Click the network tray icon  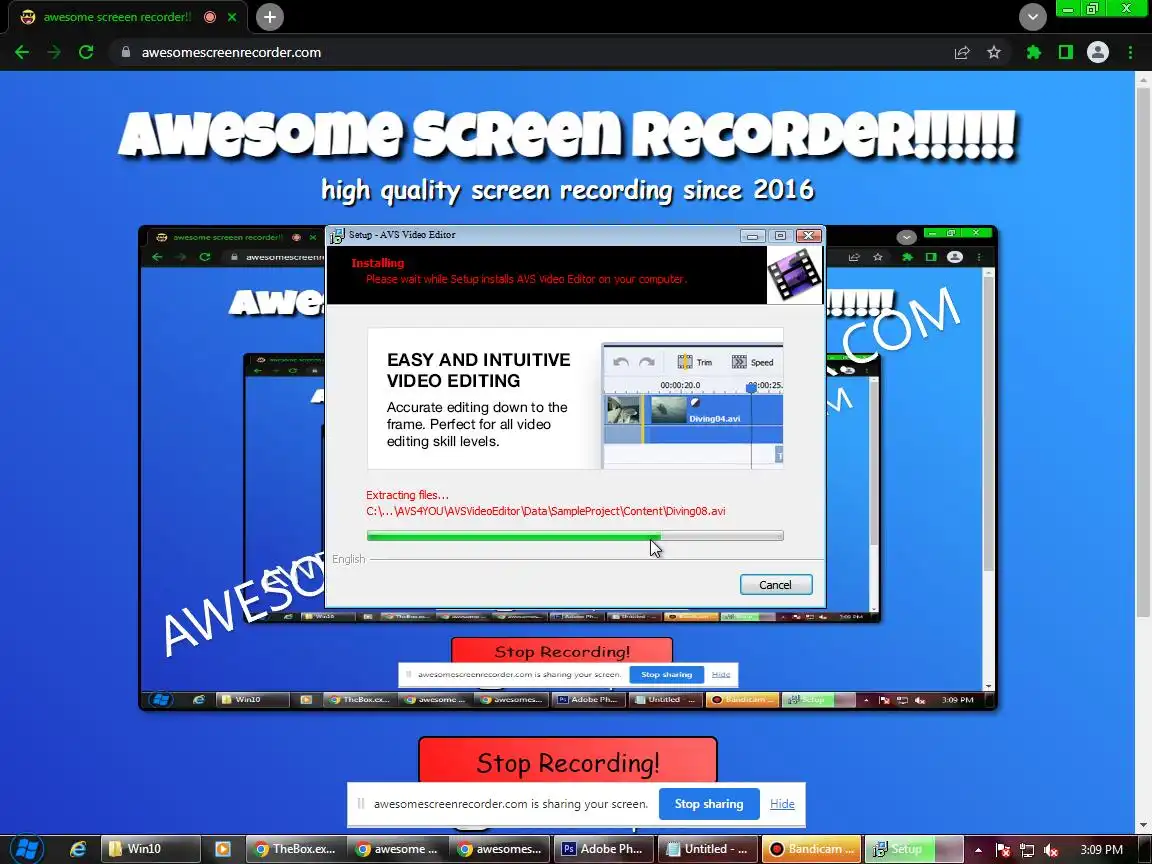pos(1027,850)
